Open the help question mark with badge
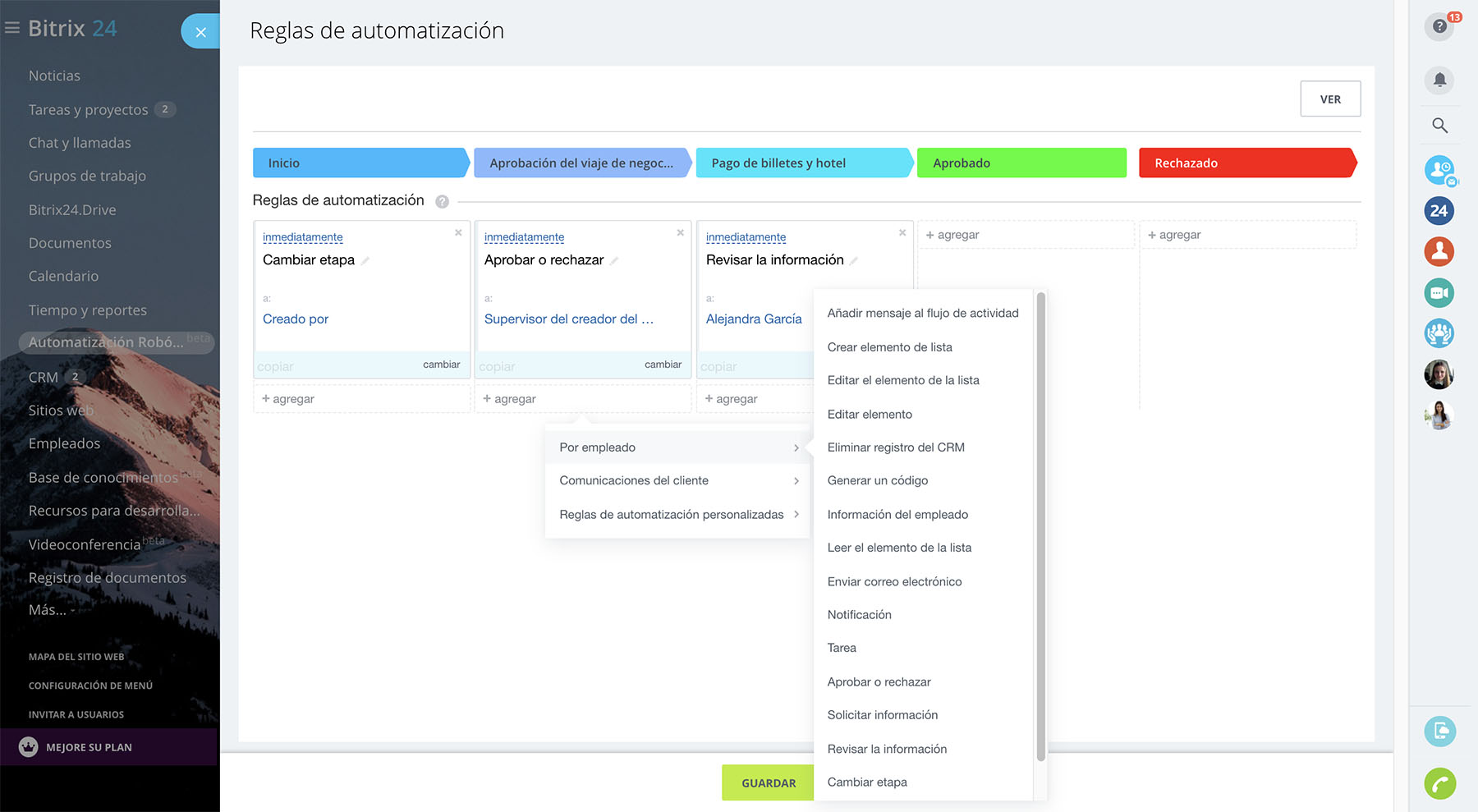1478x812 pixels. [1439, 26]
